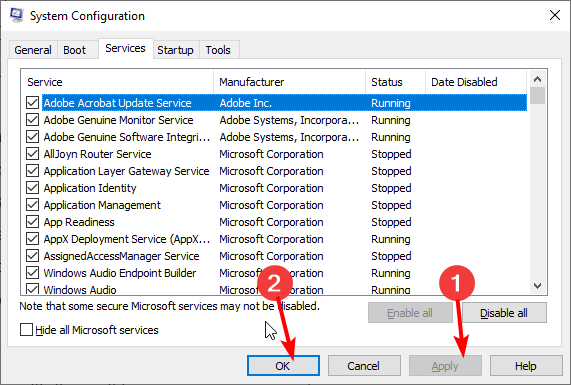Screen dimensions: 571x385
Task: Click the System Configuration title bar icon
Action: 16,15
